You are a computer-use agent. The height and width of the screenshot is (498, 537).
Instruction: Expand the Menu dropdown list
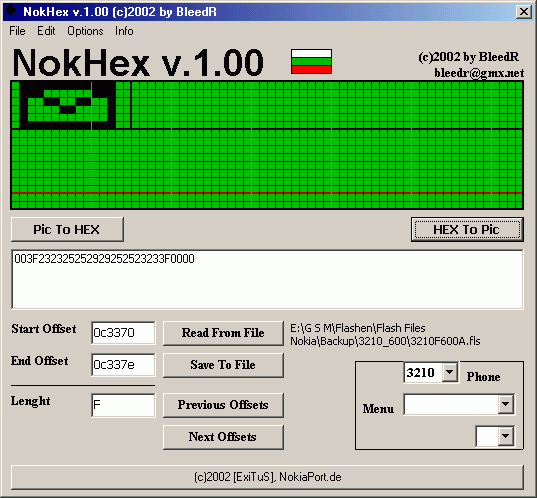tap(505, 404)
